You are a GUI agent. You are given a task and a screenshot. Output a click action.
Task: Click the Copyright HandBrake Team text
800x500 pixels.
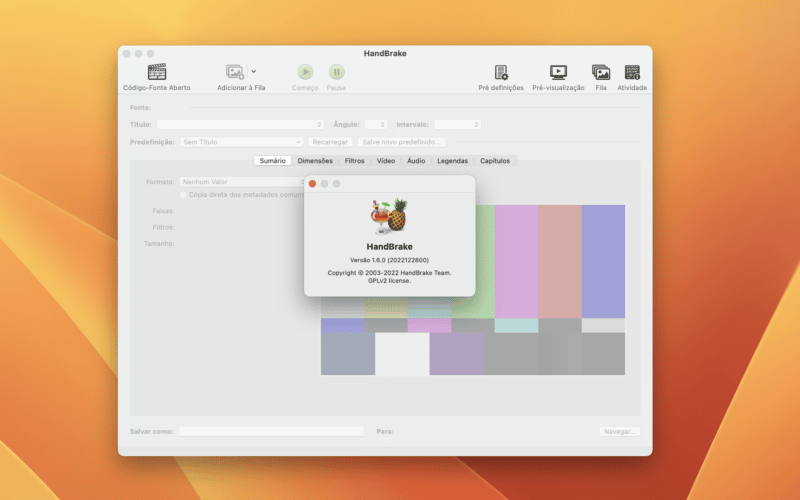389,273
